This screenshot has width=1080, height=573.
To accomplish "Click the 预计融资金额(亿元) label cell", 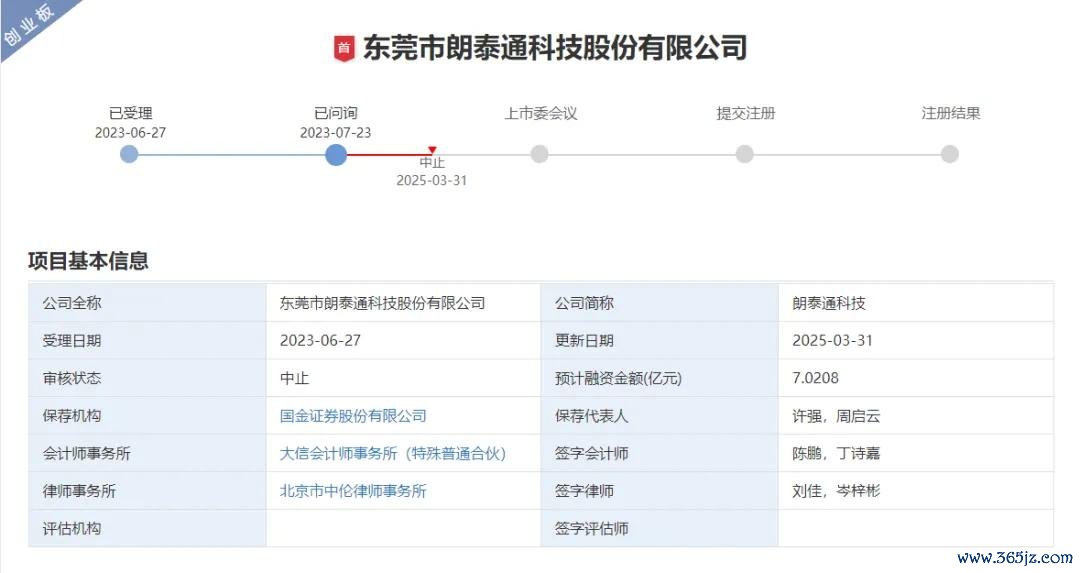I will [x=660, y=378].
